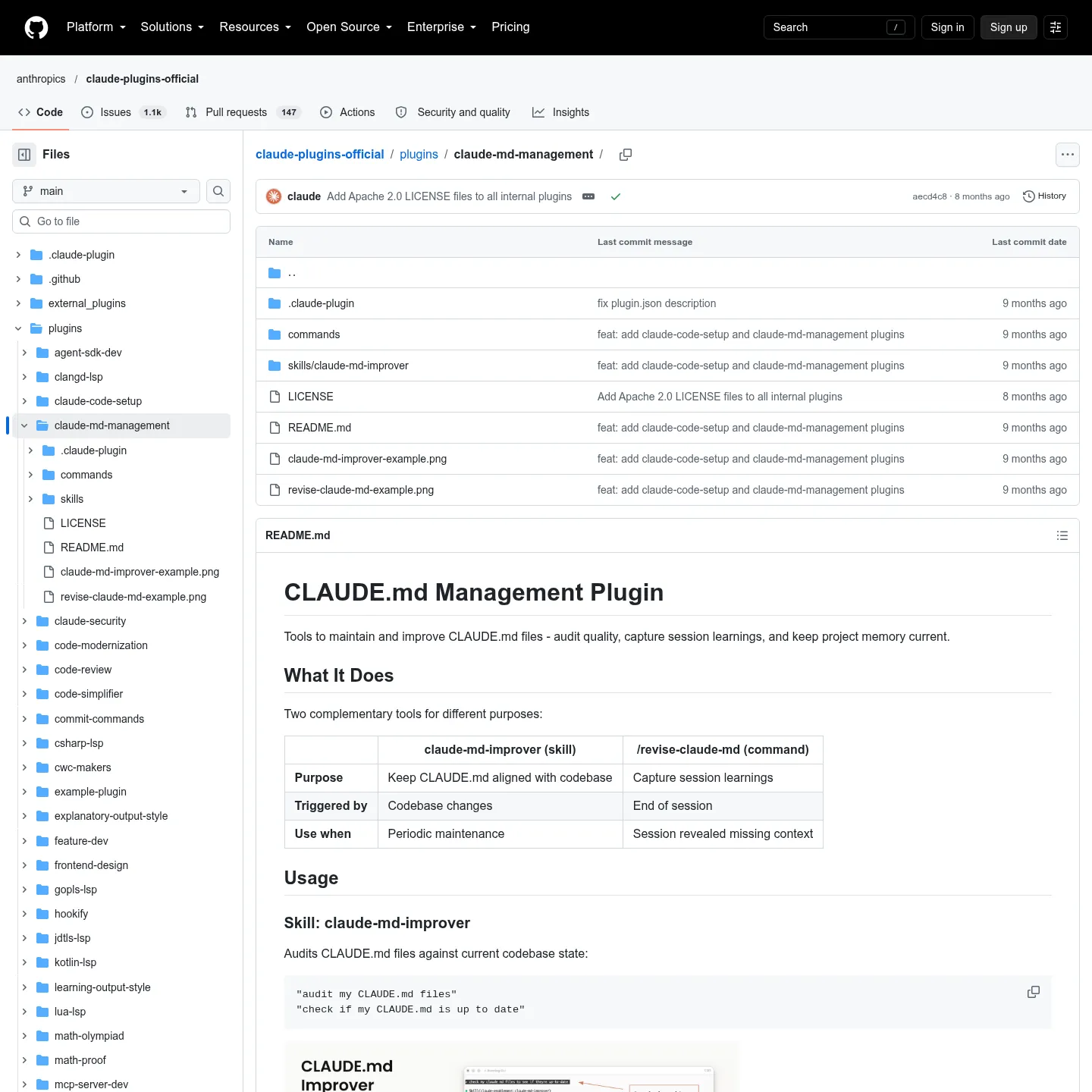Expand the .github folder in tree

click(x=18, y=279)
